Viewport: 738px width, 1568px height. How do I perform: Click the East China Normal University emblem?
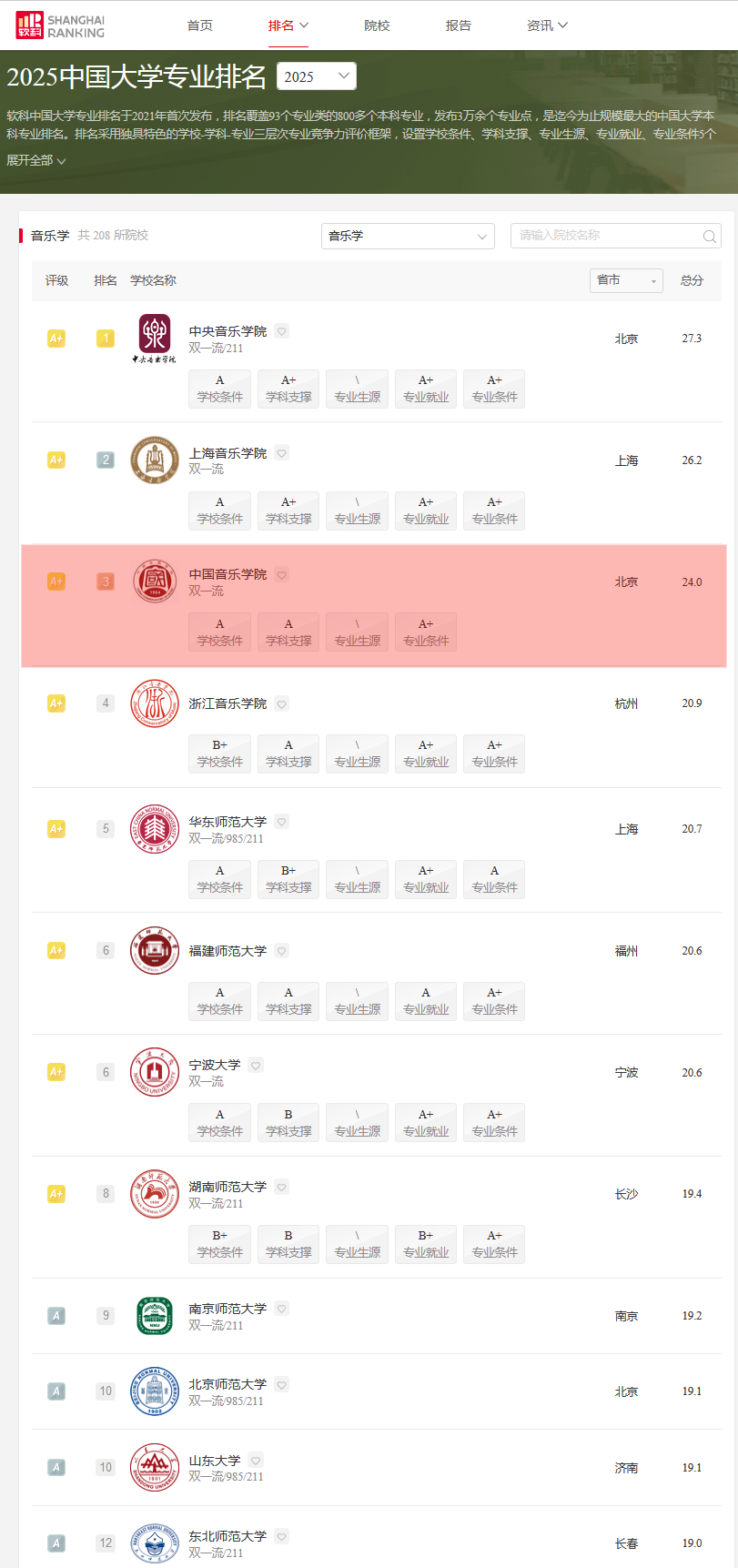click(154, 829)
